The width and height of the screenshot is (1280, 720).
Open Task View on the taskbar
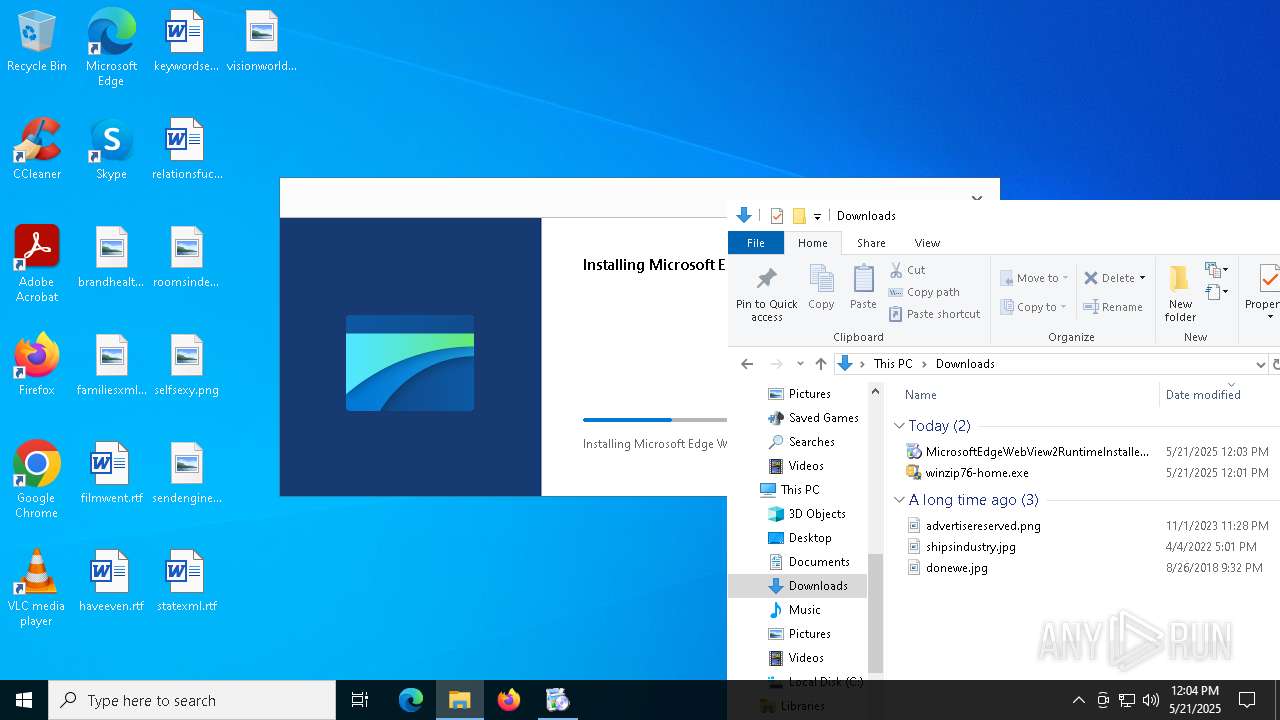pos(360,700)
